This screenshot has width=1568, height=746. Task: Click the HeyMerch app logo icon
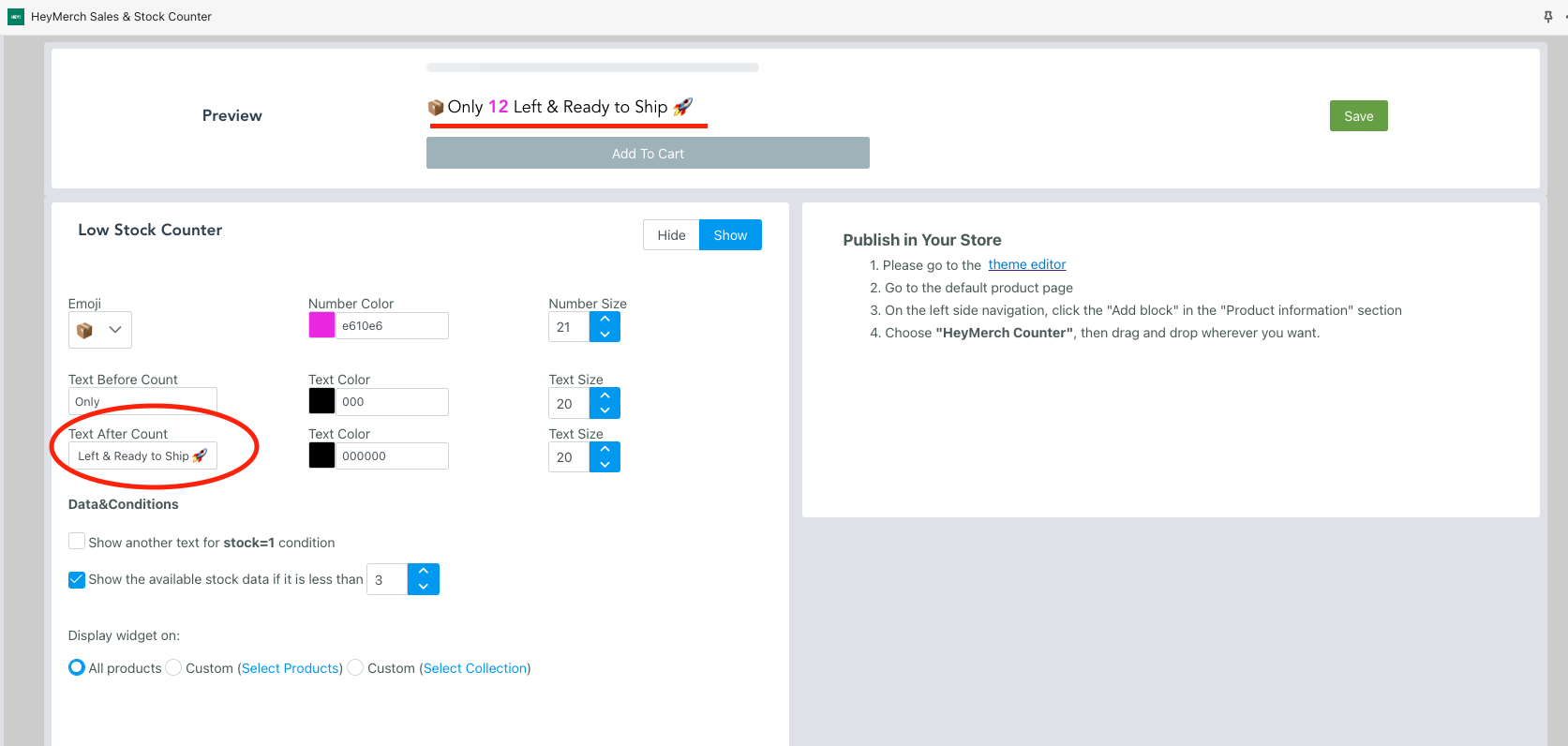click(x=16, y=17)
